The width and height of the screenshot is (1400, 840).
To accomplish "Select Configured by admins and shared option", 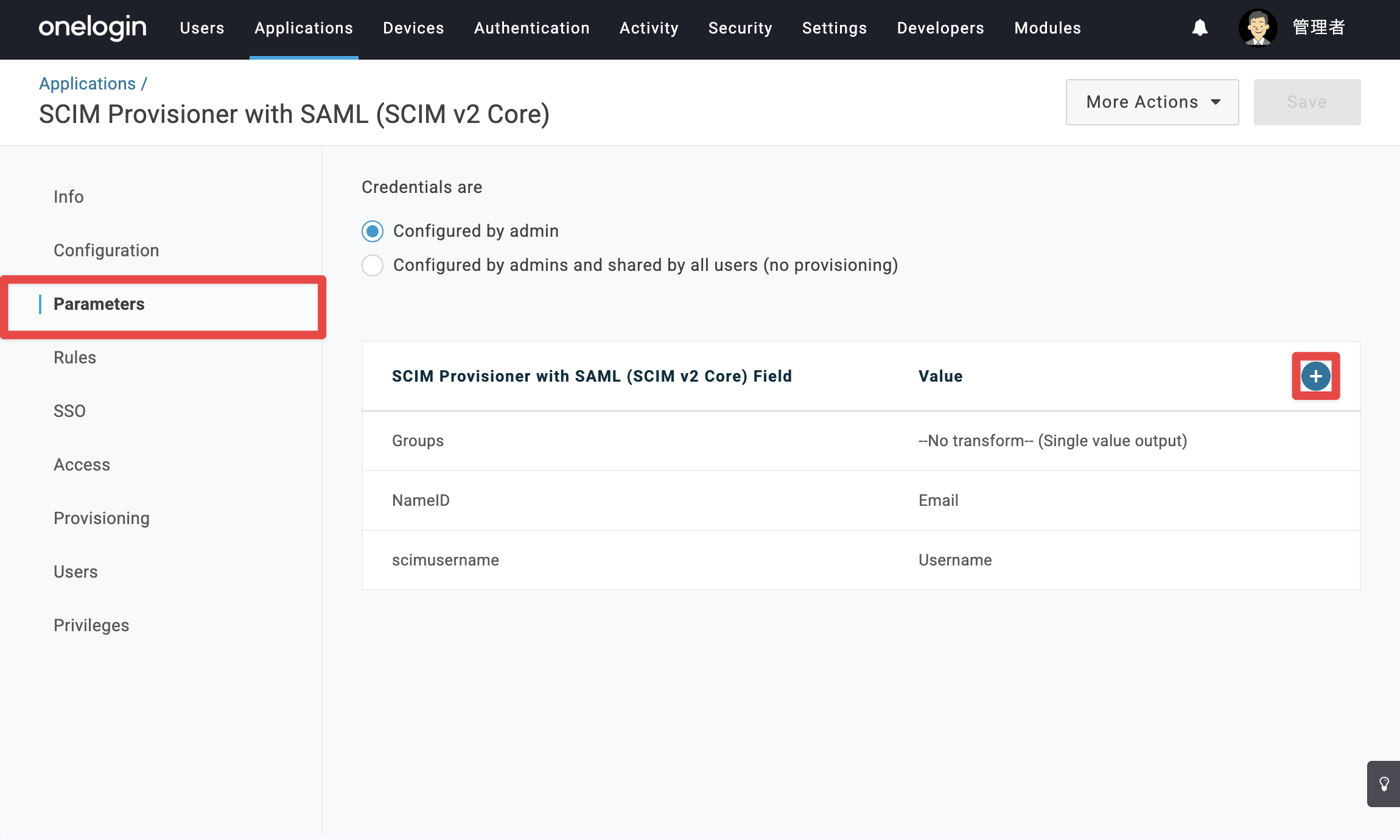I will [x=373, y=265].
